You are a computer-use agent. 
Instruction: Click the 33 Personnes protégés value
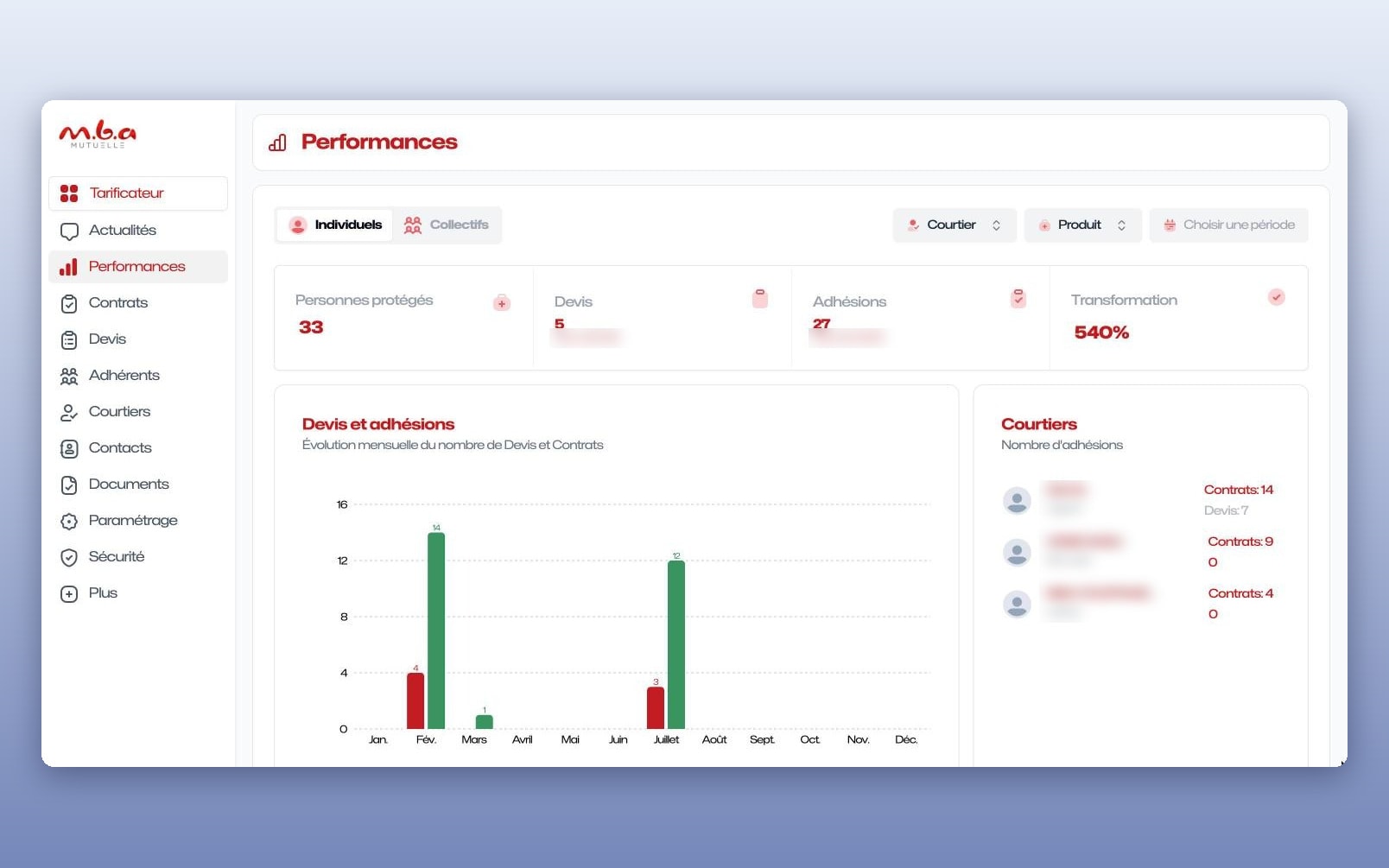[311, 327]
